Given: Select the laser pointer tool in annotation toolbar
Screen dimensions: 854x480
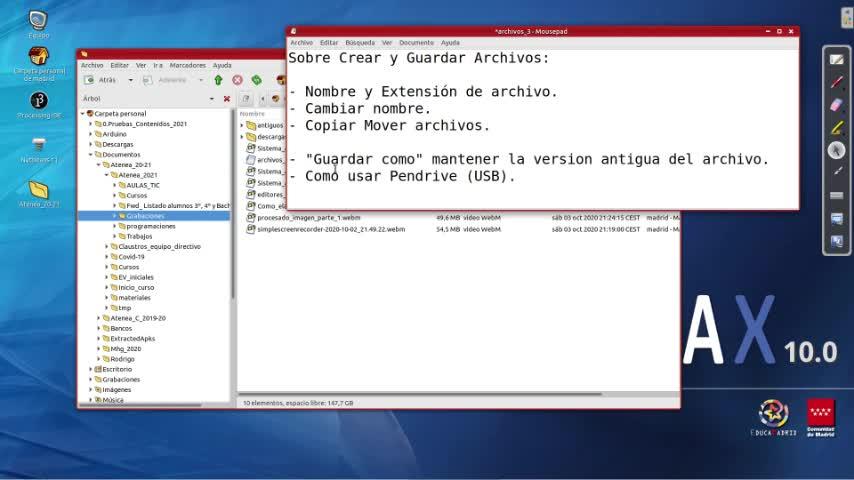Looking at the screenshot, I should [x=837, y=172].
